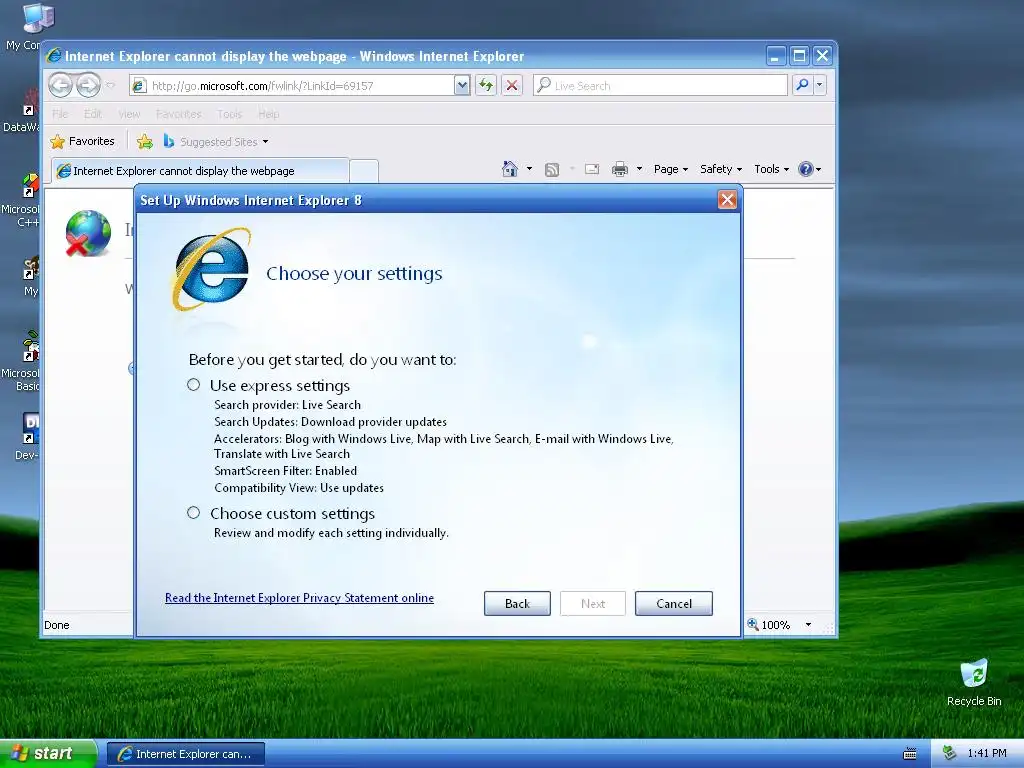Click the Home icon in command bar
The height and width of the screenshot is (768, 1024).
point(510,169)
